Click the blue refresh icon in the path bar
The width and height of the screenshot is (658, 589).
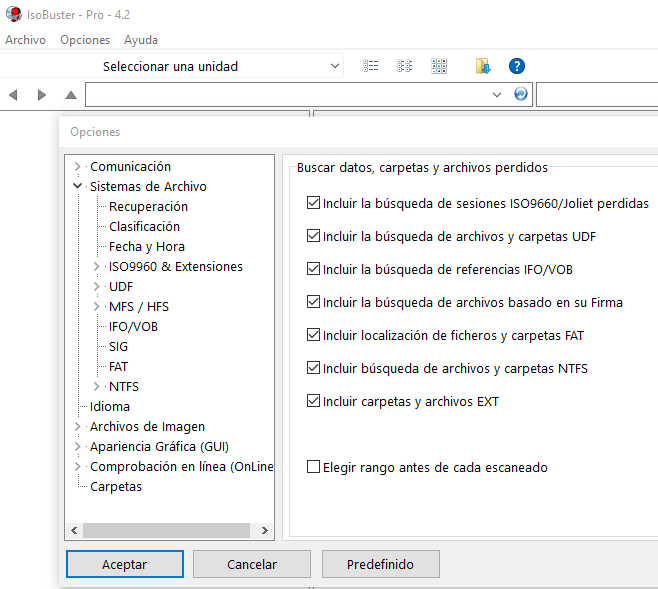click(x=521, y=94)
